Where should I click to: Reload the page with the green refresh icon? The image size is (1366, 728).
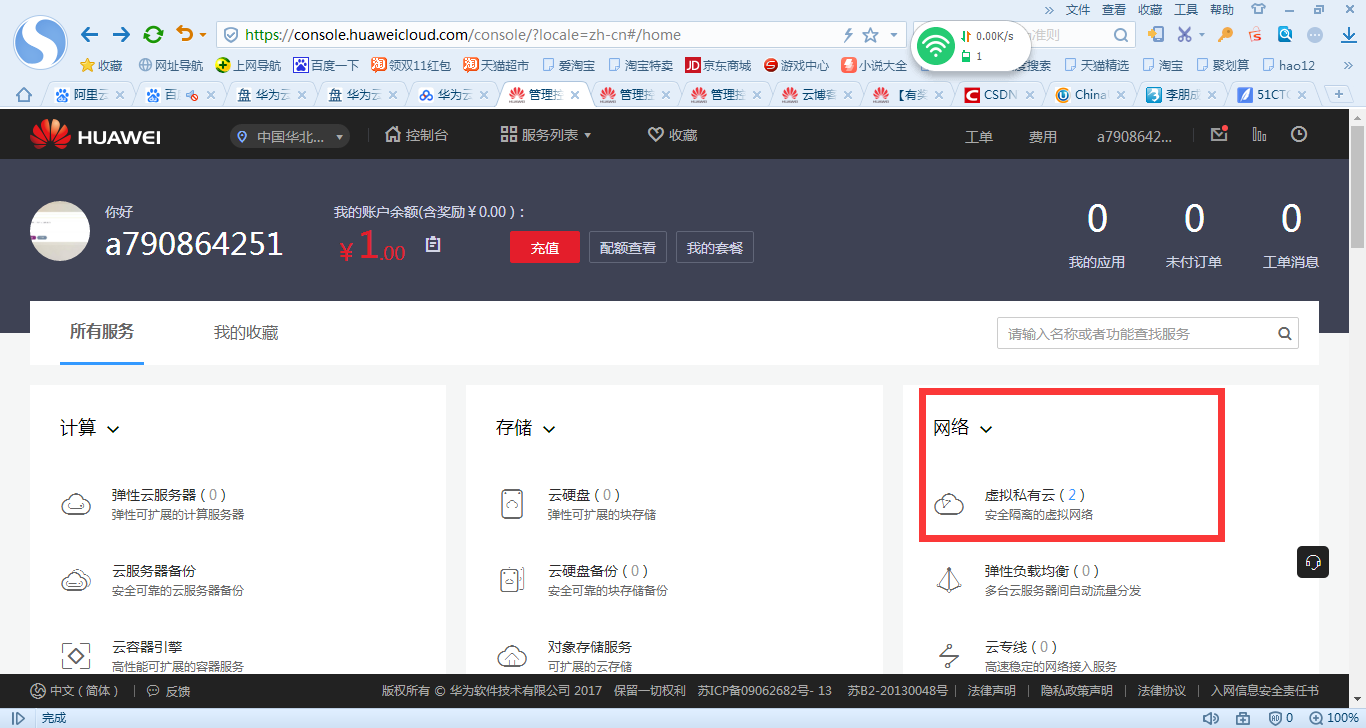coord(153,35)
